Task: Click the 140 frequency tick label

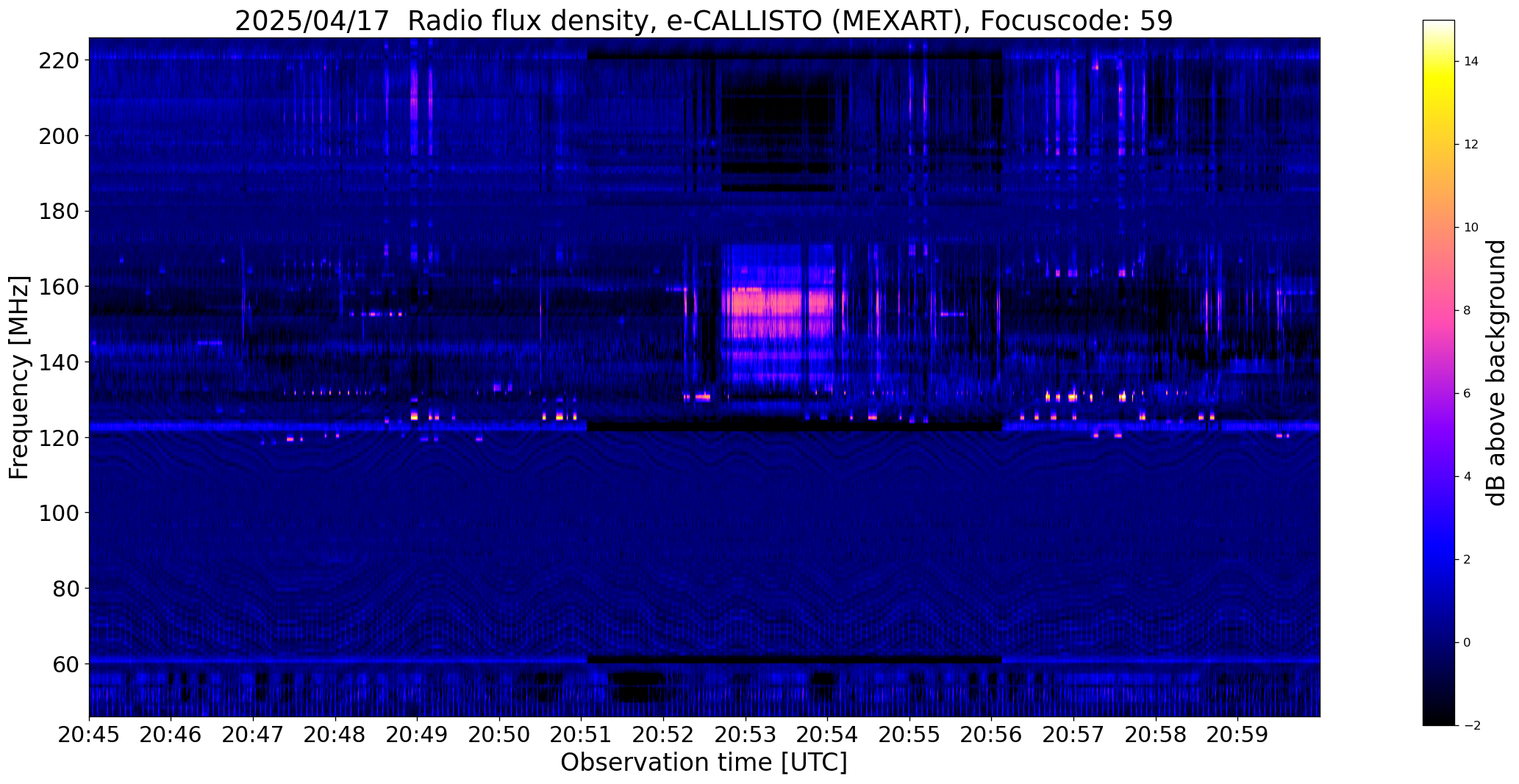Action: [x=60, y=362]
